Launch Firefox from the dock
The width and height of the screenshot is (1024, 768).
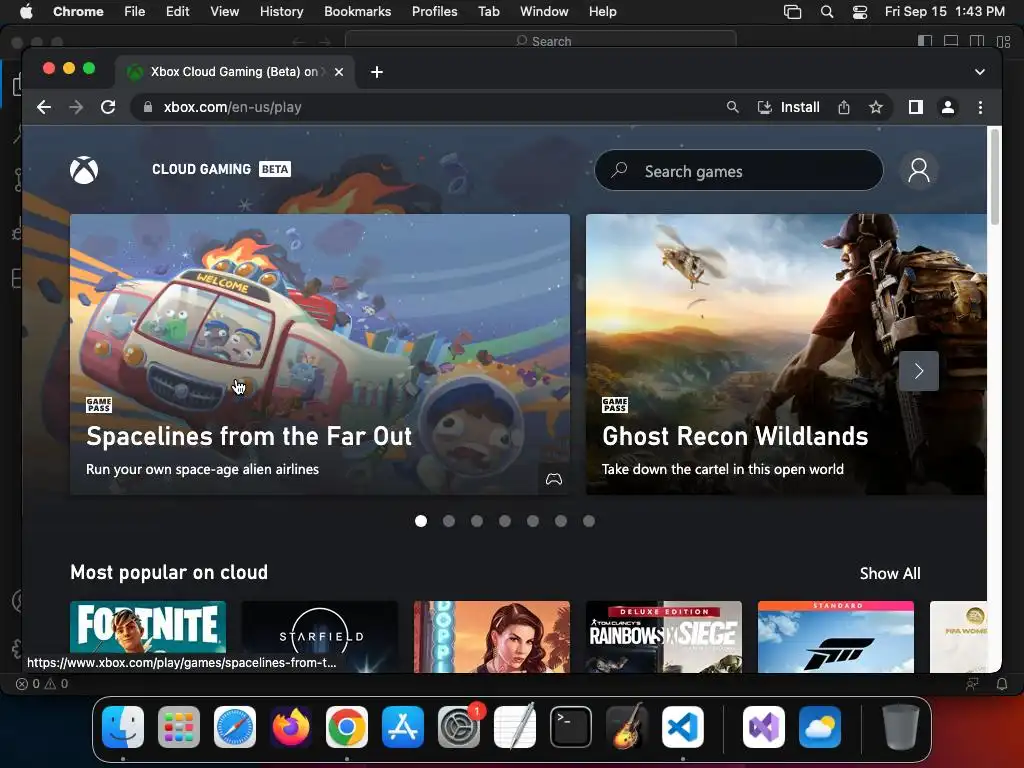291,727
